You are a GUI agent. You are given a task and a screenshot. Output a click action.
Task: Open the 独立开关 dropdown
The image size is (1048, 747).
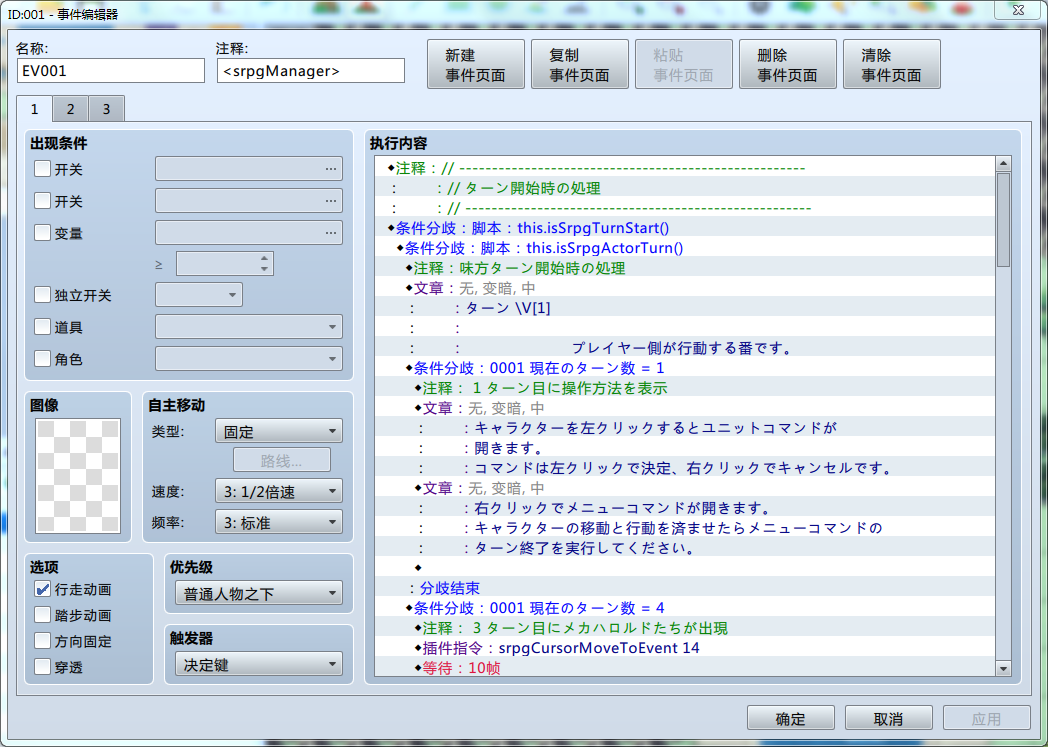[x=199, y=295]
